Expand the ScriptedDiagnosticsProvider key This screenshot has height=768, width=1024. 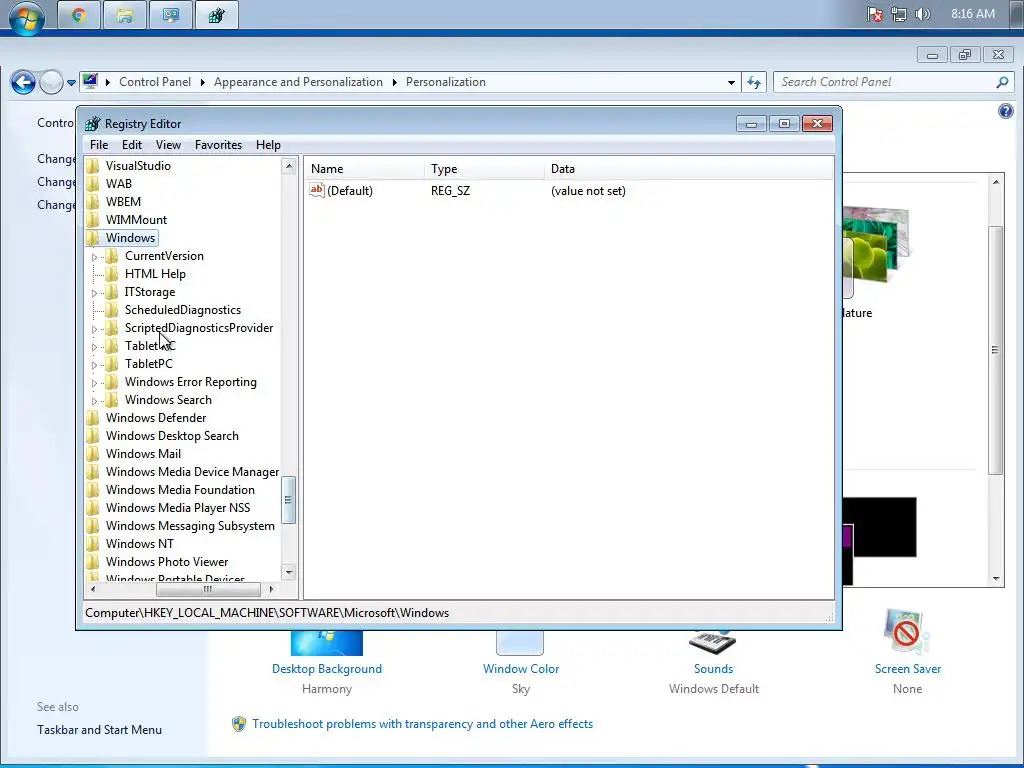click(94, 328)
